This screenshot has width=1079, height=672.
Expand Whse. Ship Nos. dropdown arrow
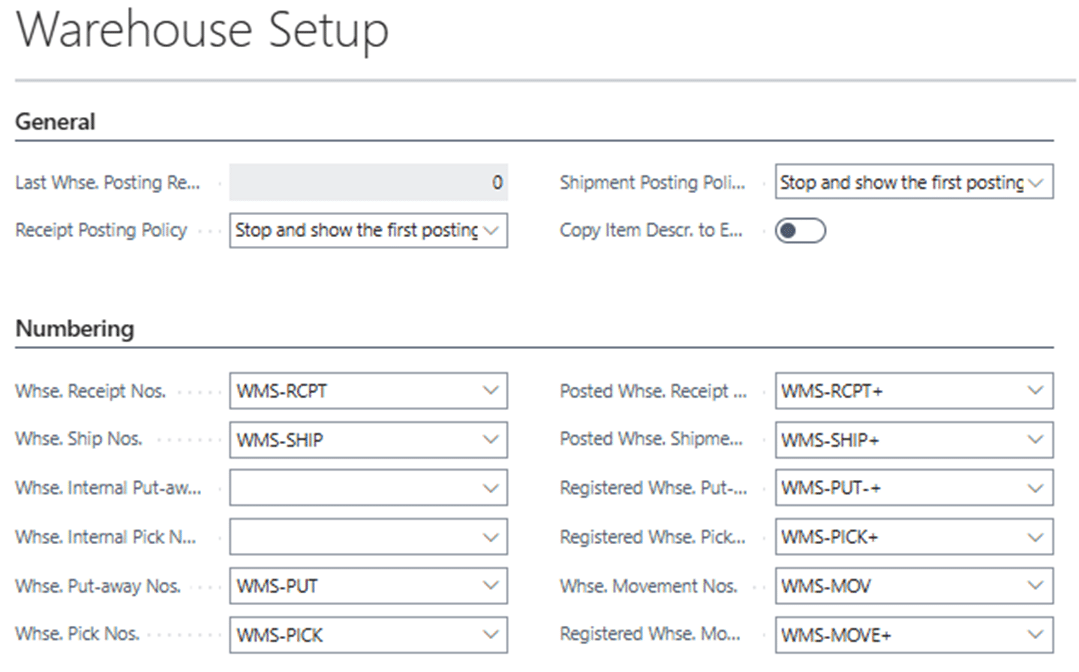click(490, 439)
